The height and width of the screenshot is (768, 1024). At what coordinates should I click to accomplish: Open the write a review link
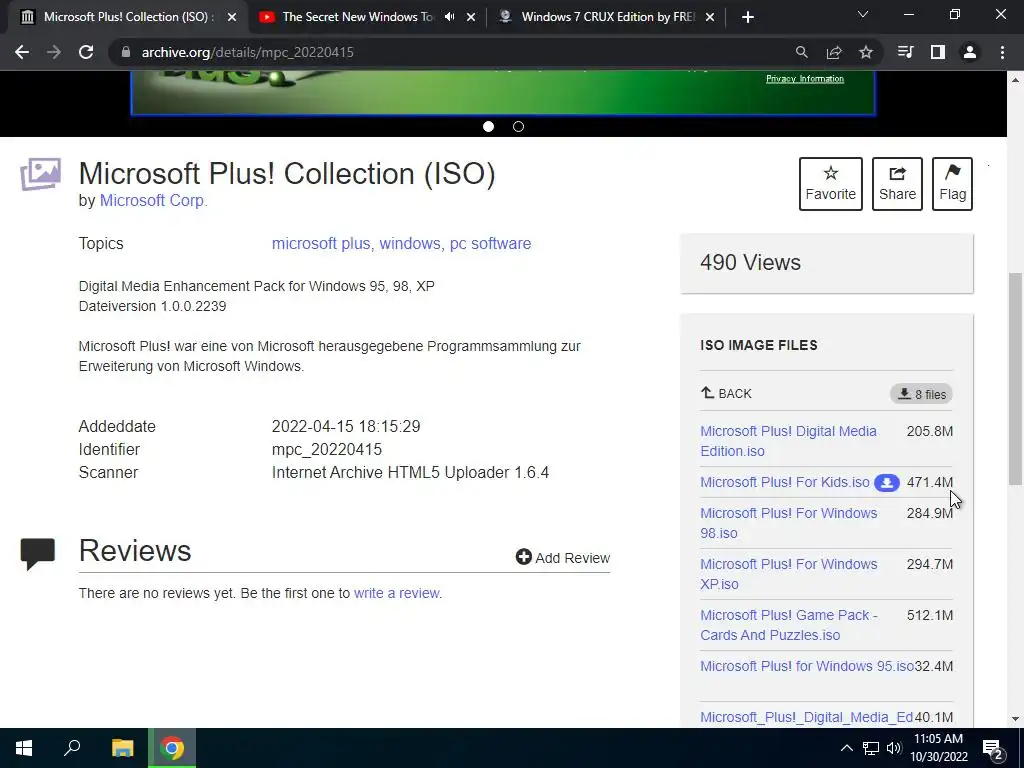(396, 593)
